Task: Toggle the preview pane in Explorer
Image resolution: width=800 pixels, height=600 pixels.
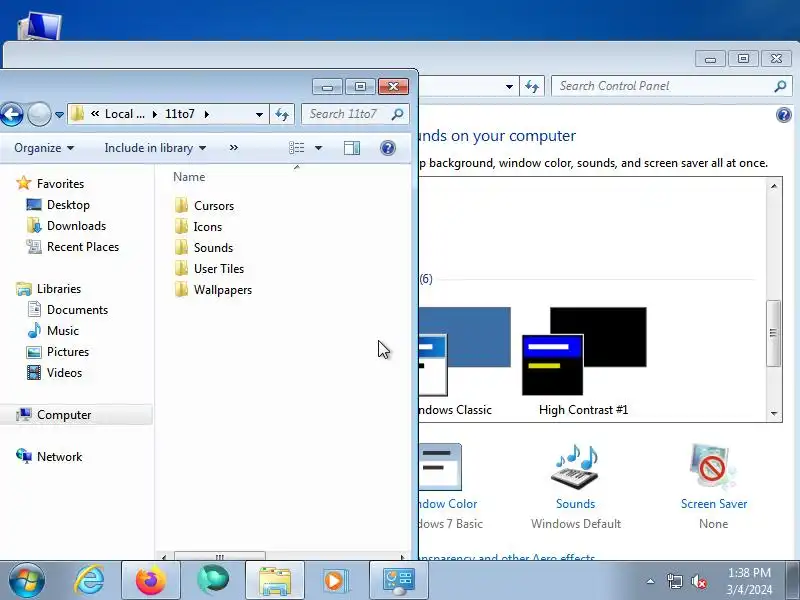Action: 352,148
